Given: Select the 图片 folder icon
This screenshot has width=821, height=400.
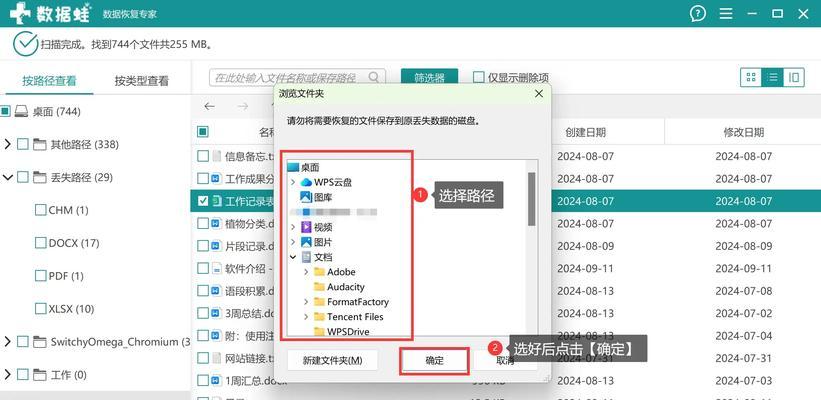Looking at the screenshot, I should coord(306,242).
